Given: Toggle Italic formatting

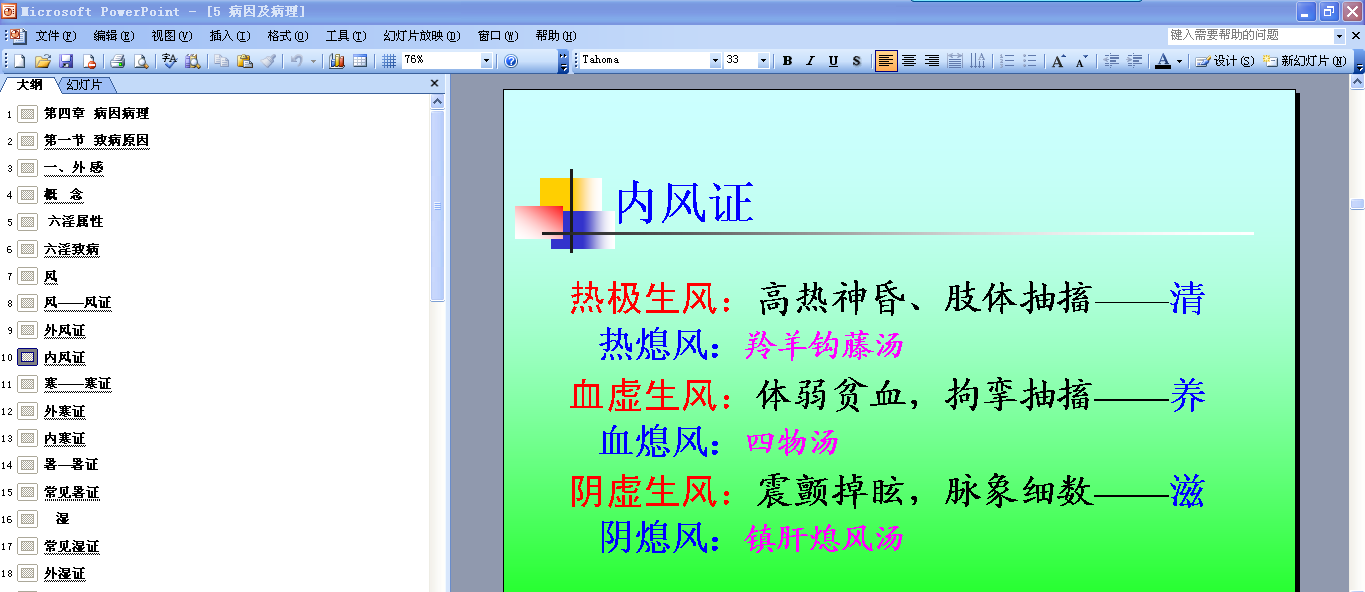Looking at the screenshot, I should (810, 61).
